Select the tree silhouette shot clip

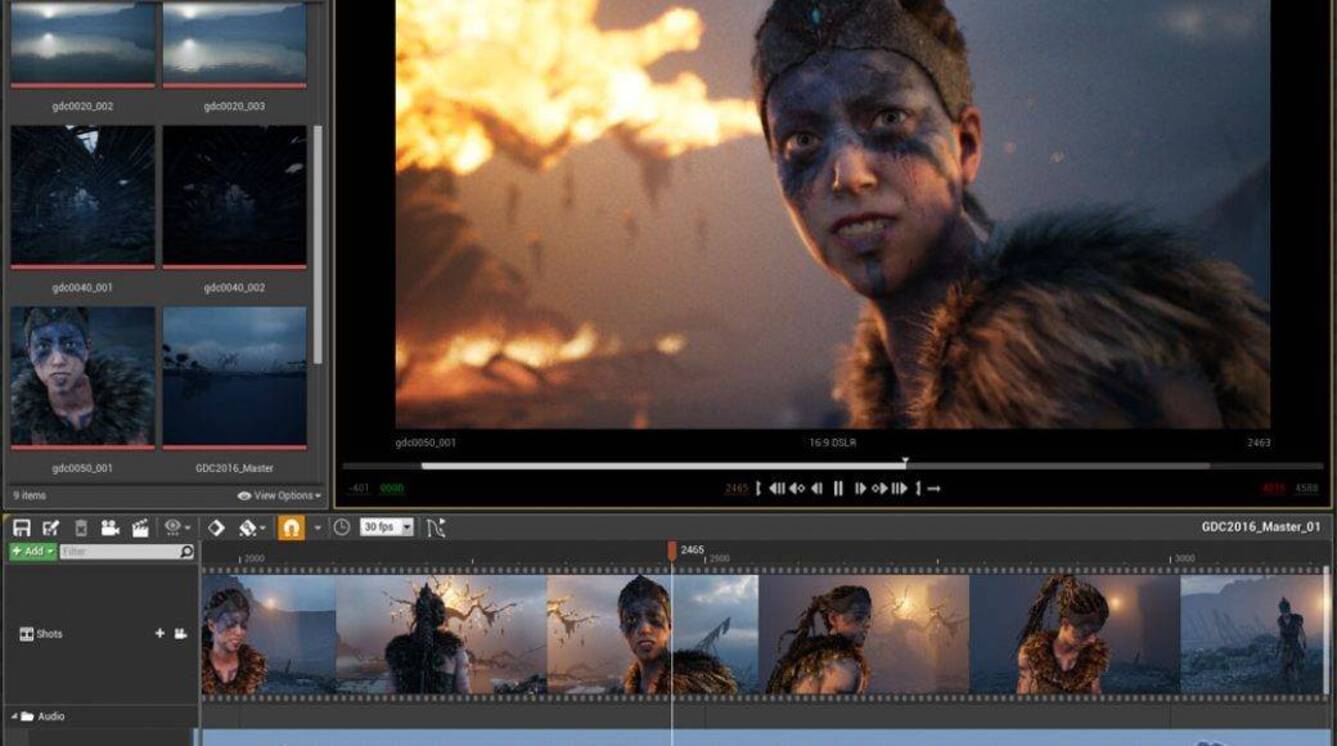tap(441, 634)
